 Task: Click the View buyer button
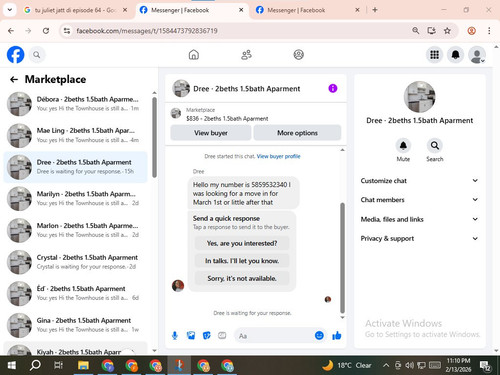coord(211,133)
